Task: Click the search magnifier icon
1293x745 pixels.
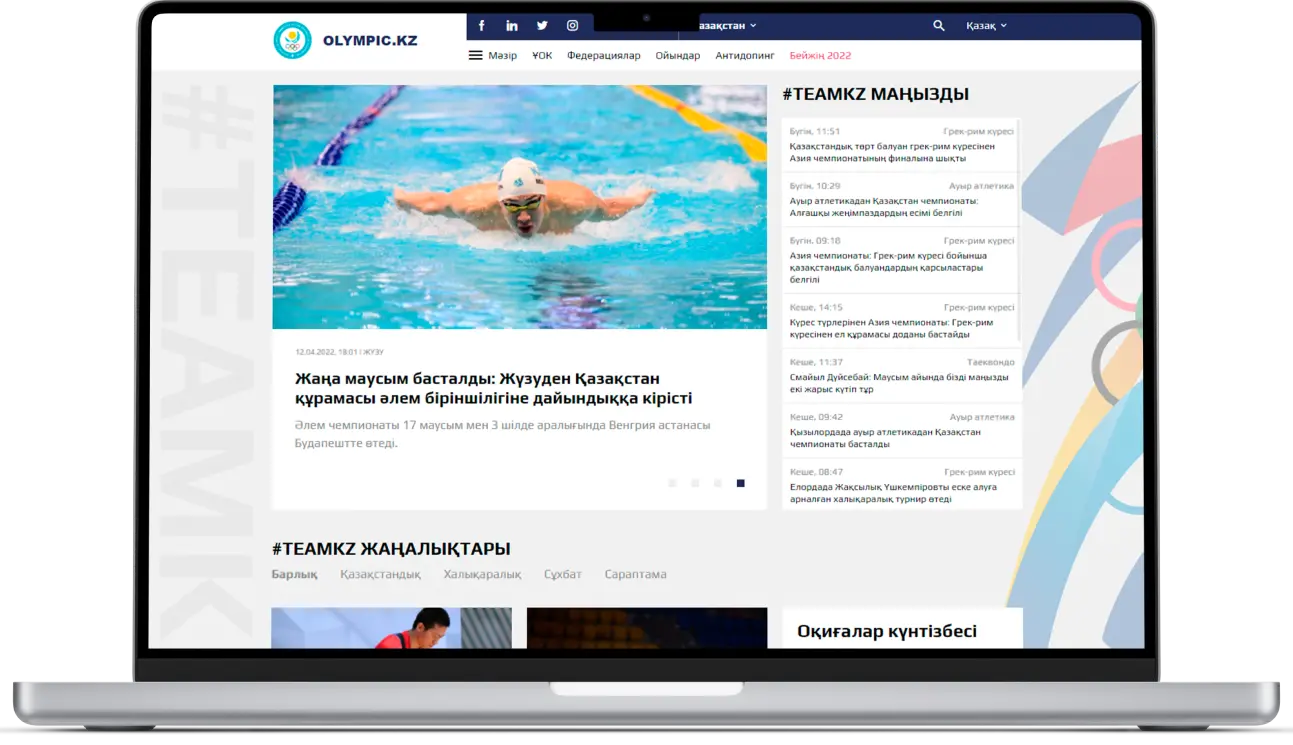Action: click(x=939, y=26)
